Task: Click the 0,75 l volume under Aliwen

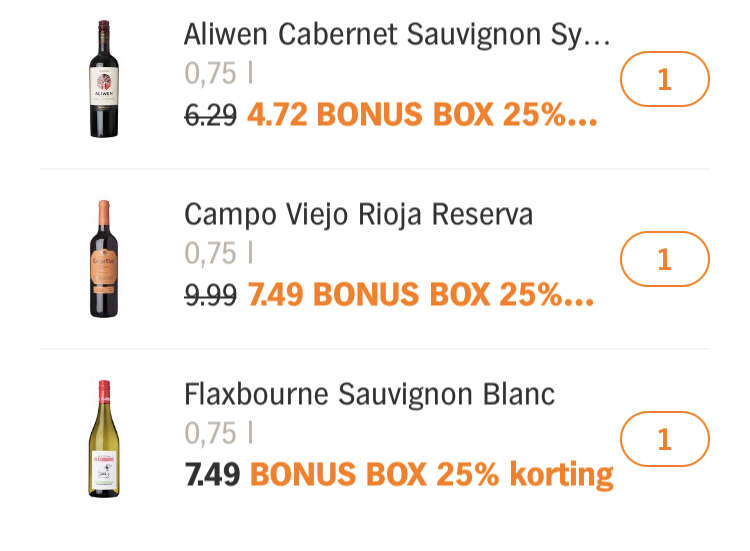Action: (219, 74)
